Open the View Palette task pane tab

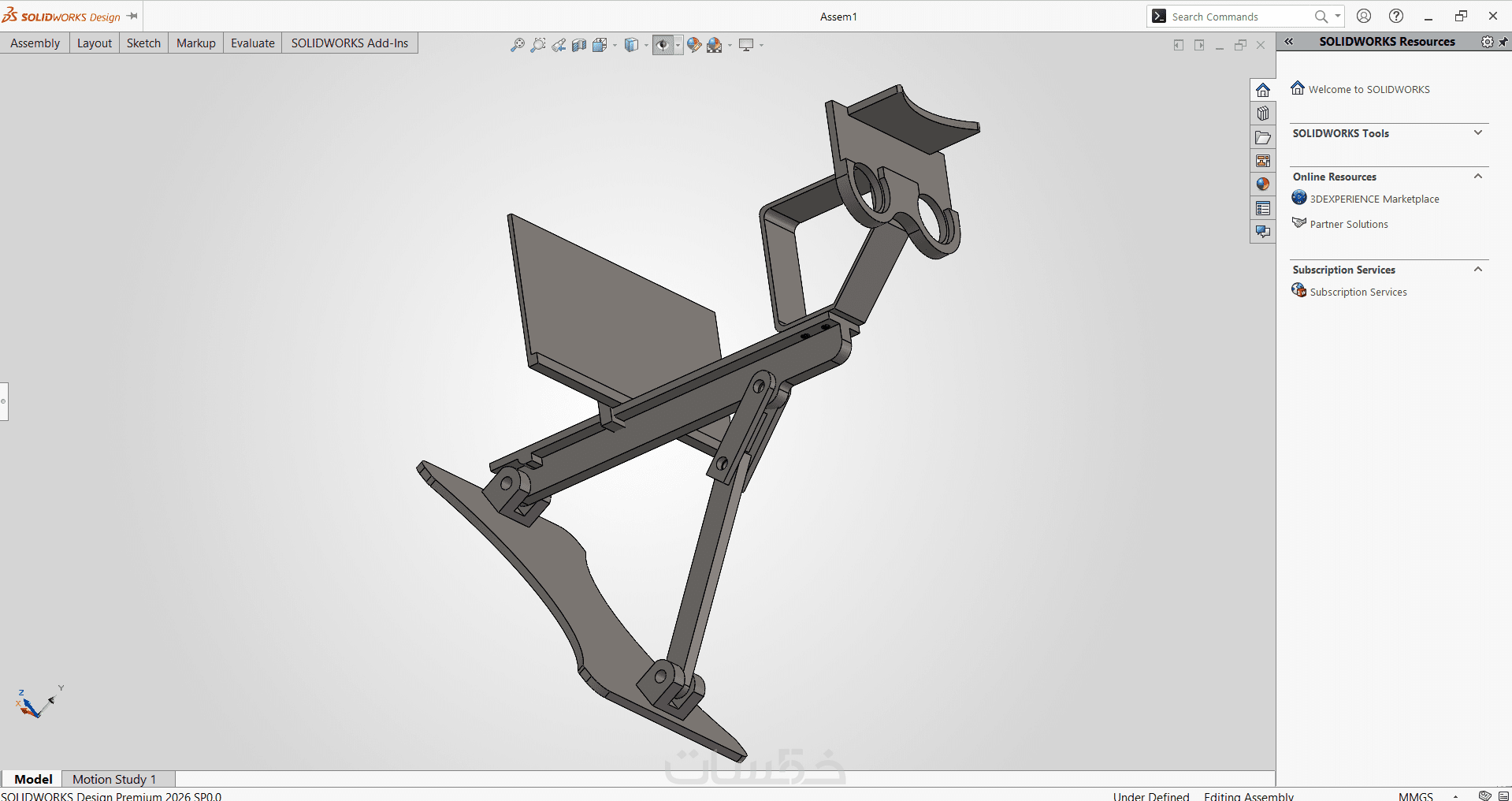pos(1263,161)
